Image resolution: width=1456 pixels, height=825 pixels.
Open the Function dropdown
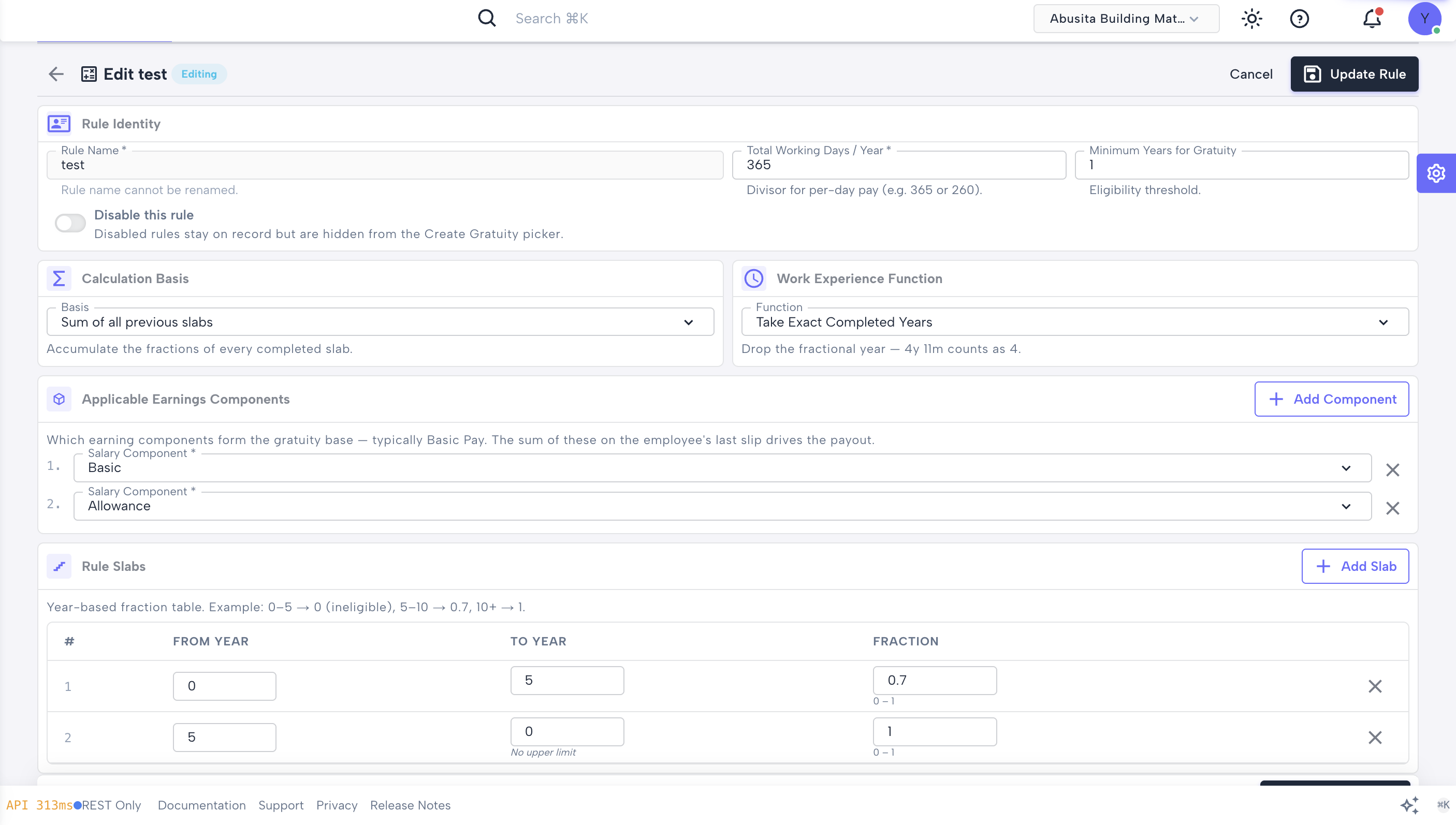tap(1074, 322)
